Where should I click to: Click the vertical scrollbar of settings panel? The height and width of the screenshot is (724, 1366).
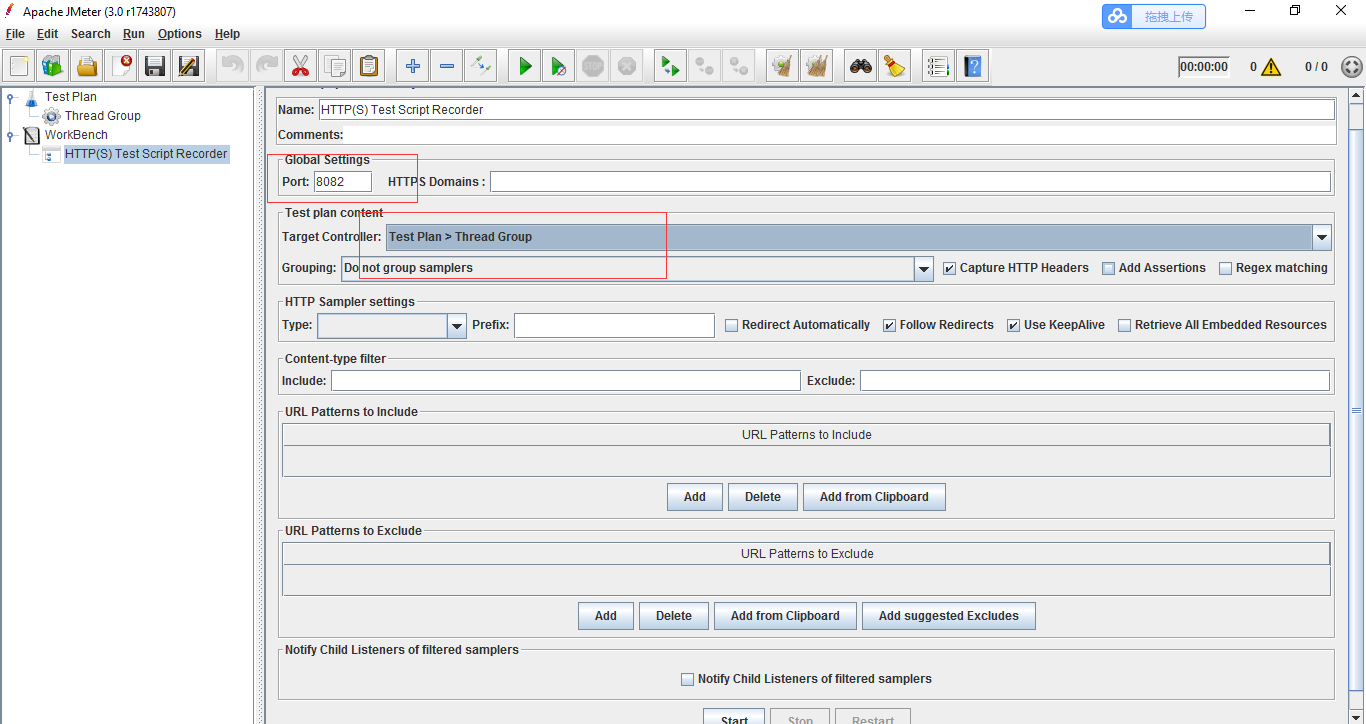[x=1357, y=410]
